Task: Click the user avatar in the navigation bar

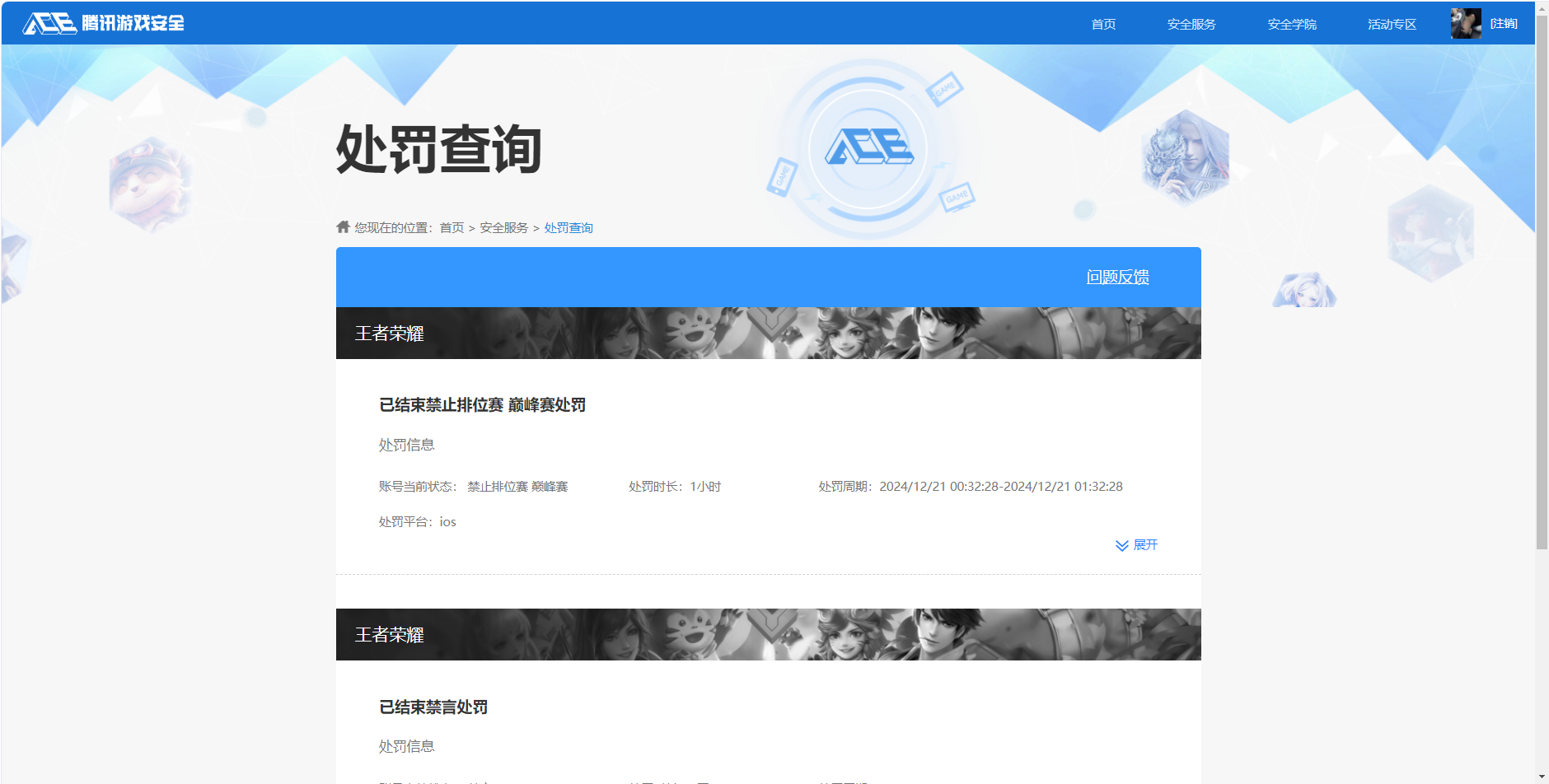Action: [1466, 23]
